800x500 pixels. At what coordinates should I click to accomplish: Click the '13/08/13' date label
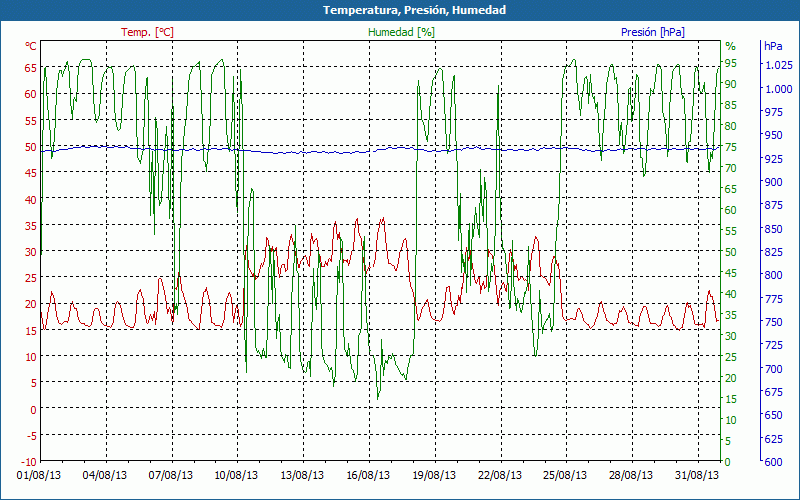[x=302, y=476]
